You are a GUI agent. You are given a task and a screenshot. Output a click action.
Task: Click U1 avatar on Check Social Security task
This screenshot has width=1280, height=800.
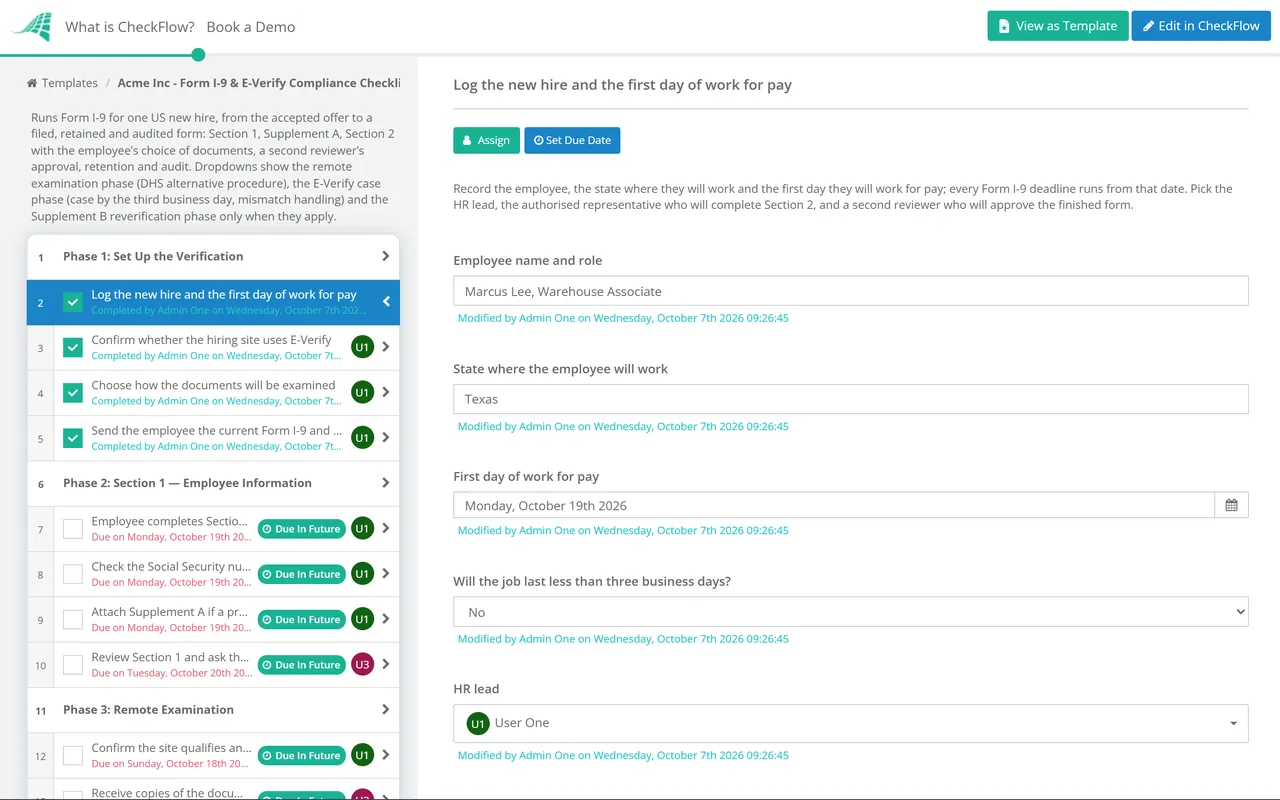pos(362,574)
